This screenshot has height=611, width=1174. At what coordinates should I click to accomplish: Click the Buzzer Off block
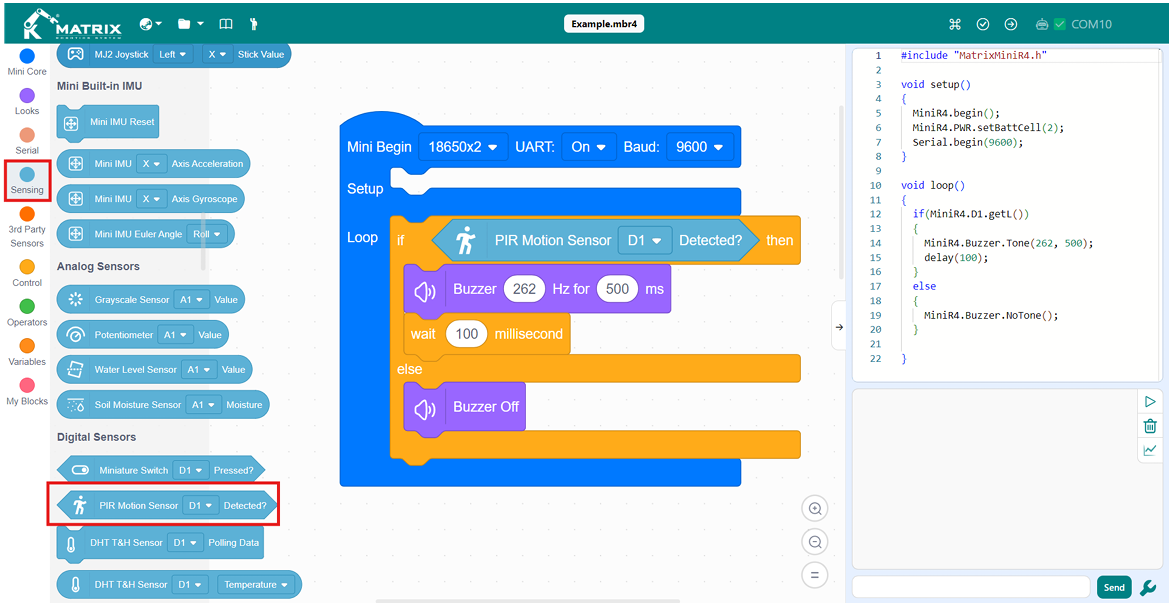[464, 407]
